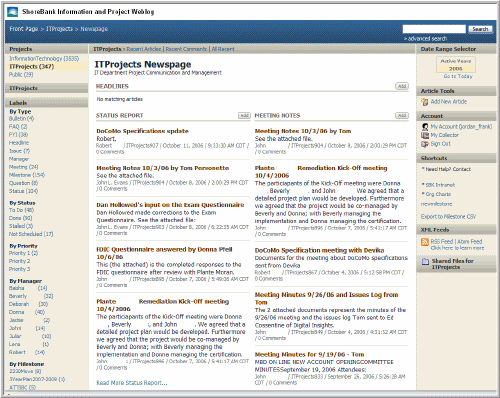Screen dimensions: 500x398
Task: Click Add button in Headlines section
Action: pos(402,86)
